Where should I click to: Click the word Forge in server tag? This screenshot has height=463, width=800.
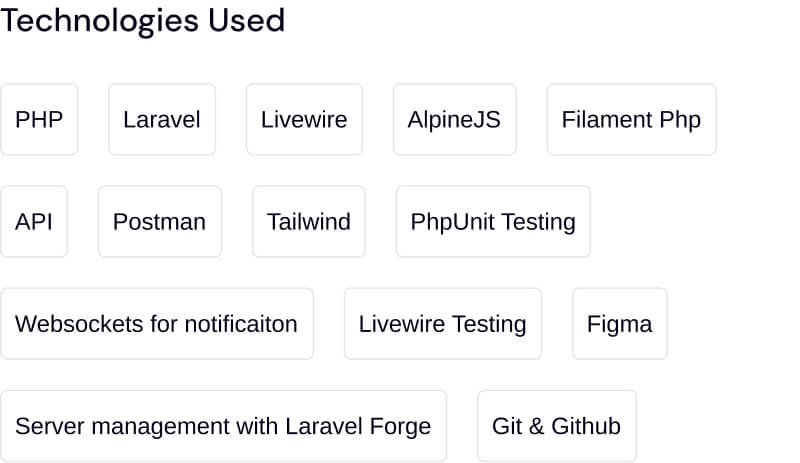pyautogui.click(x=399, y=426)
